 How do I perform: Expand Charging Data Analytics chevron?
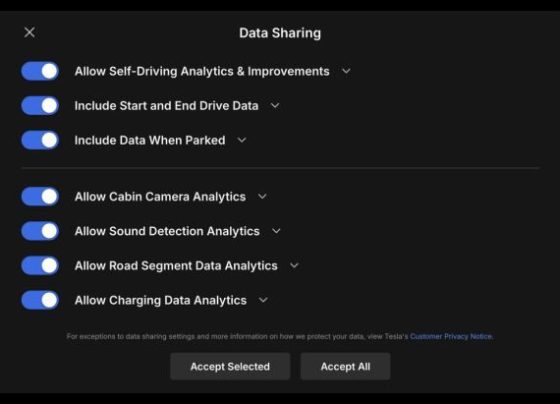263,300
